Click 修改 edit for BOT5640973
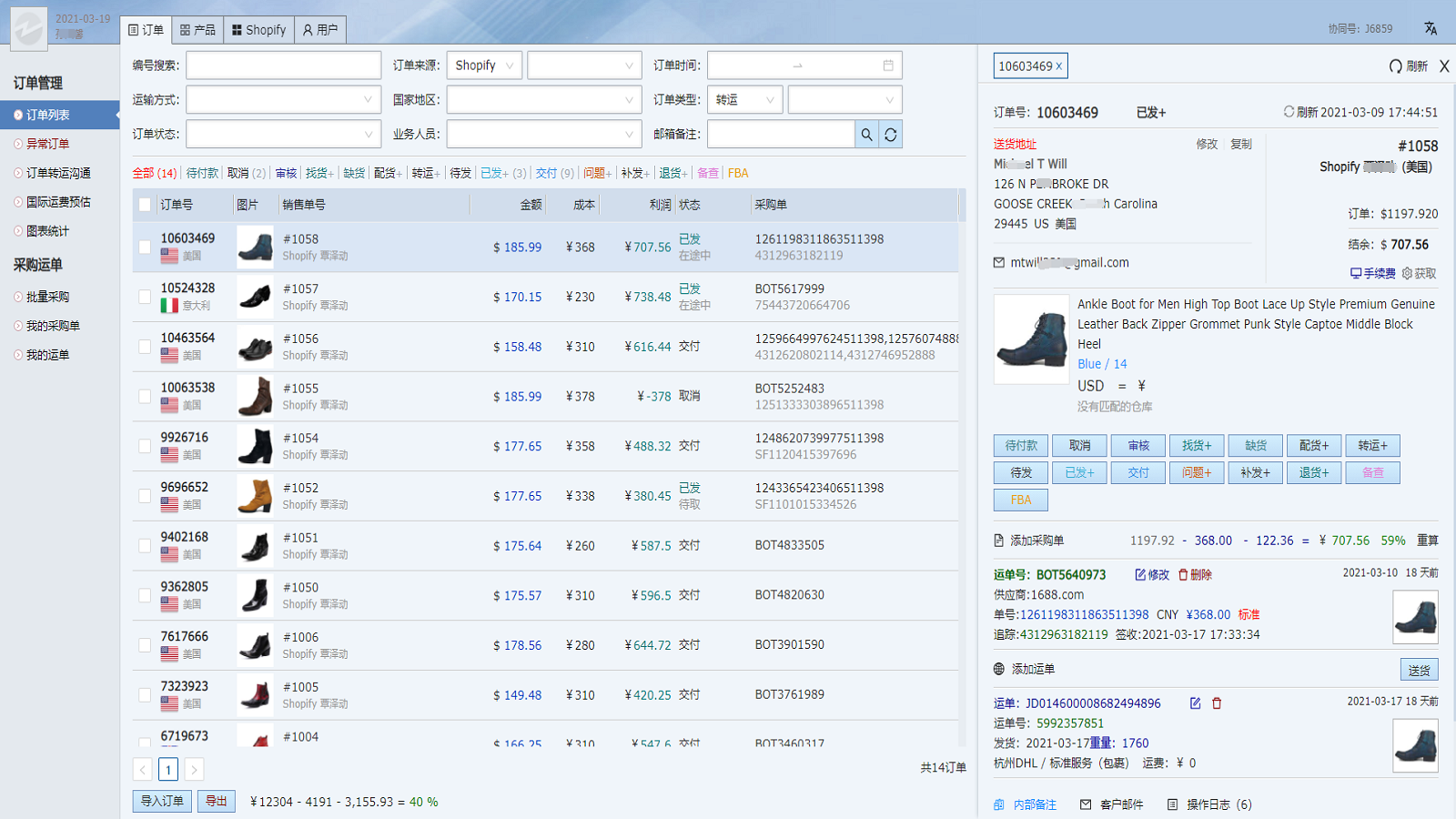Image resolution: width=1456 pixels, height=819 pixels. coord(1152,575)
